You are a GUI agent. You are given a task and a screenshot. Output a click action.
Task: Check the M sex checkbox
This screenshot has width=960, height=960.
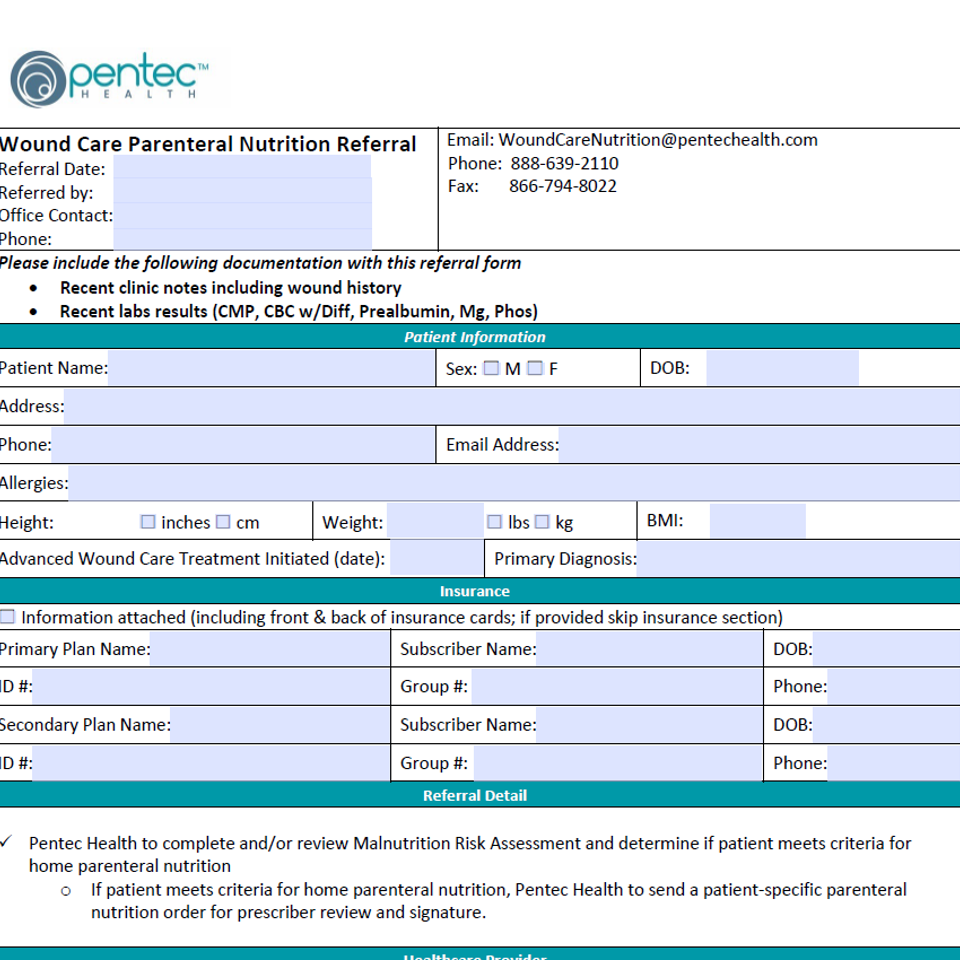(x=491, y=368)
